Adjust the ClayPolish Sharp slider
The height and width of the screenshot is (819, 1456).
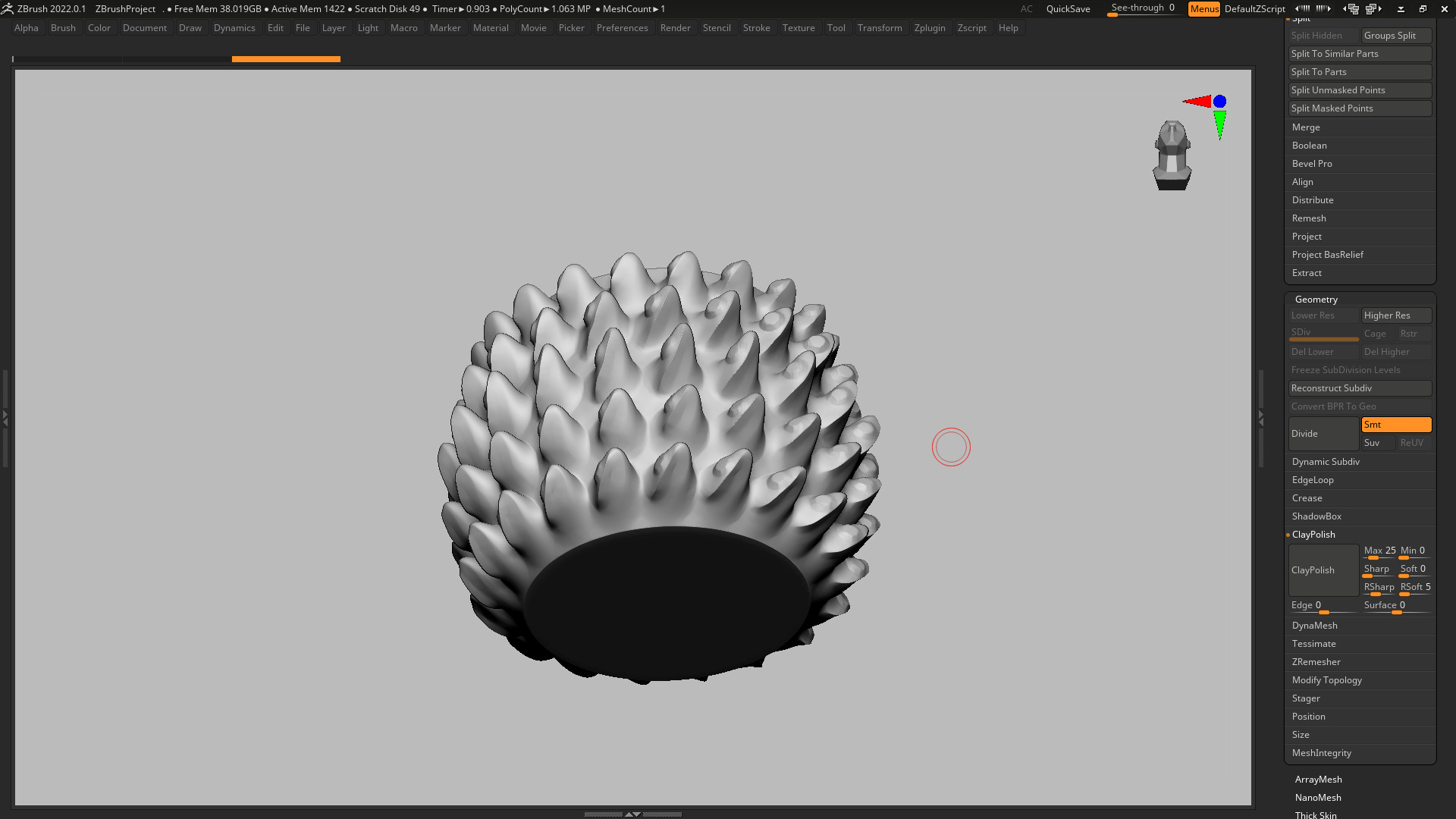tap(1379, 570)
